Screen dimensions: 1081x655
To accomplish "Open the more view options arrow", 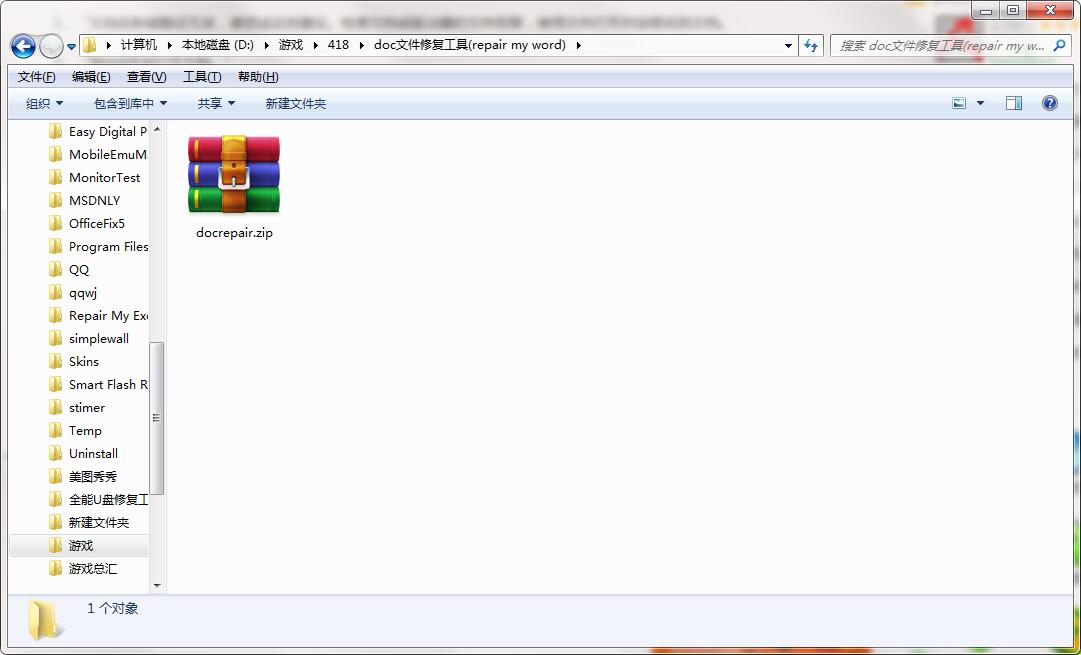I will tap(980, 103).
